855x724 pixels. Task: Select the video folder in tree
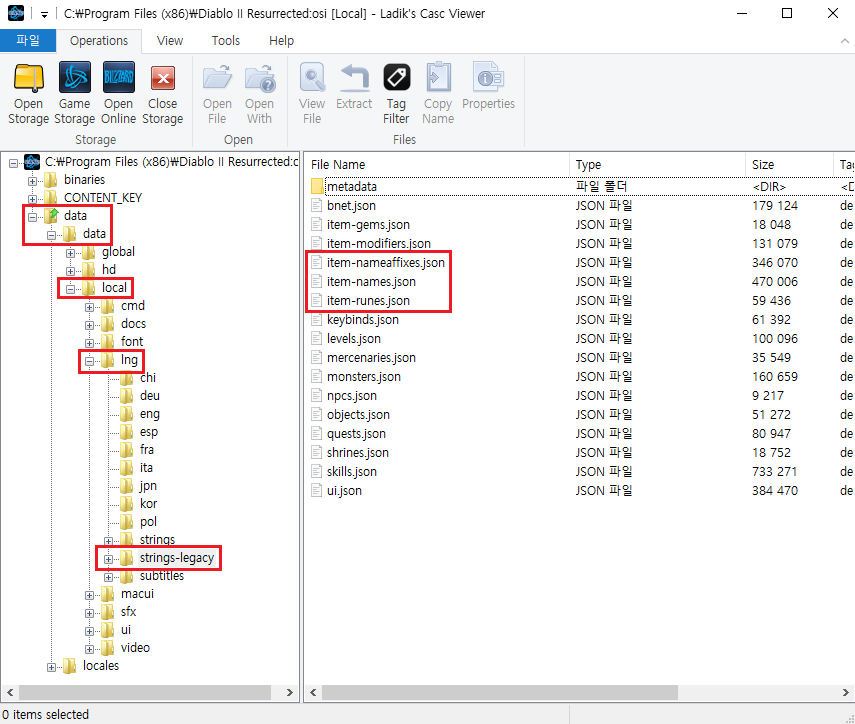(135, 648)
